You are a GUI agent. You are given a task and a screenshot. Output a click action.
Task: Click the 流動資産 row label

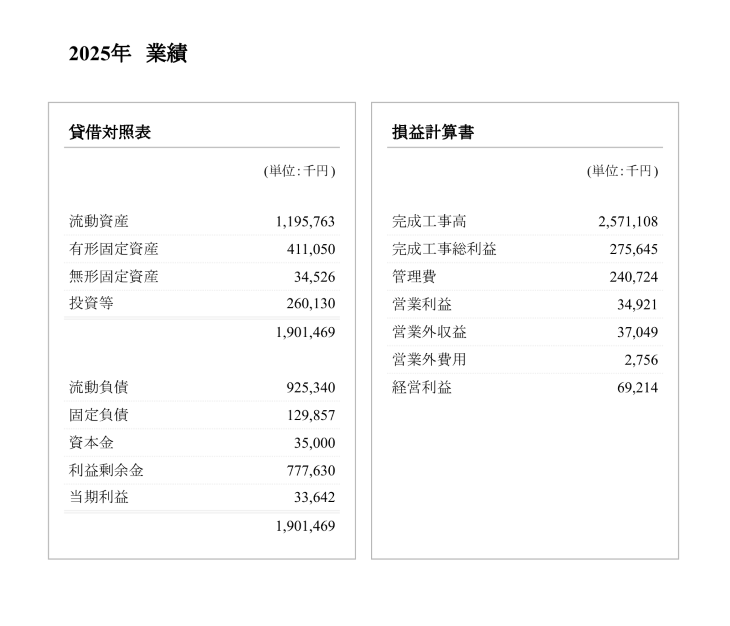click(99, 222)
